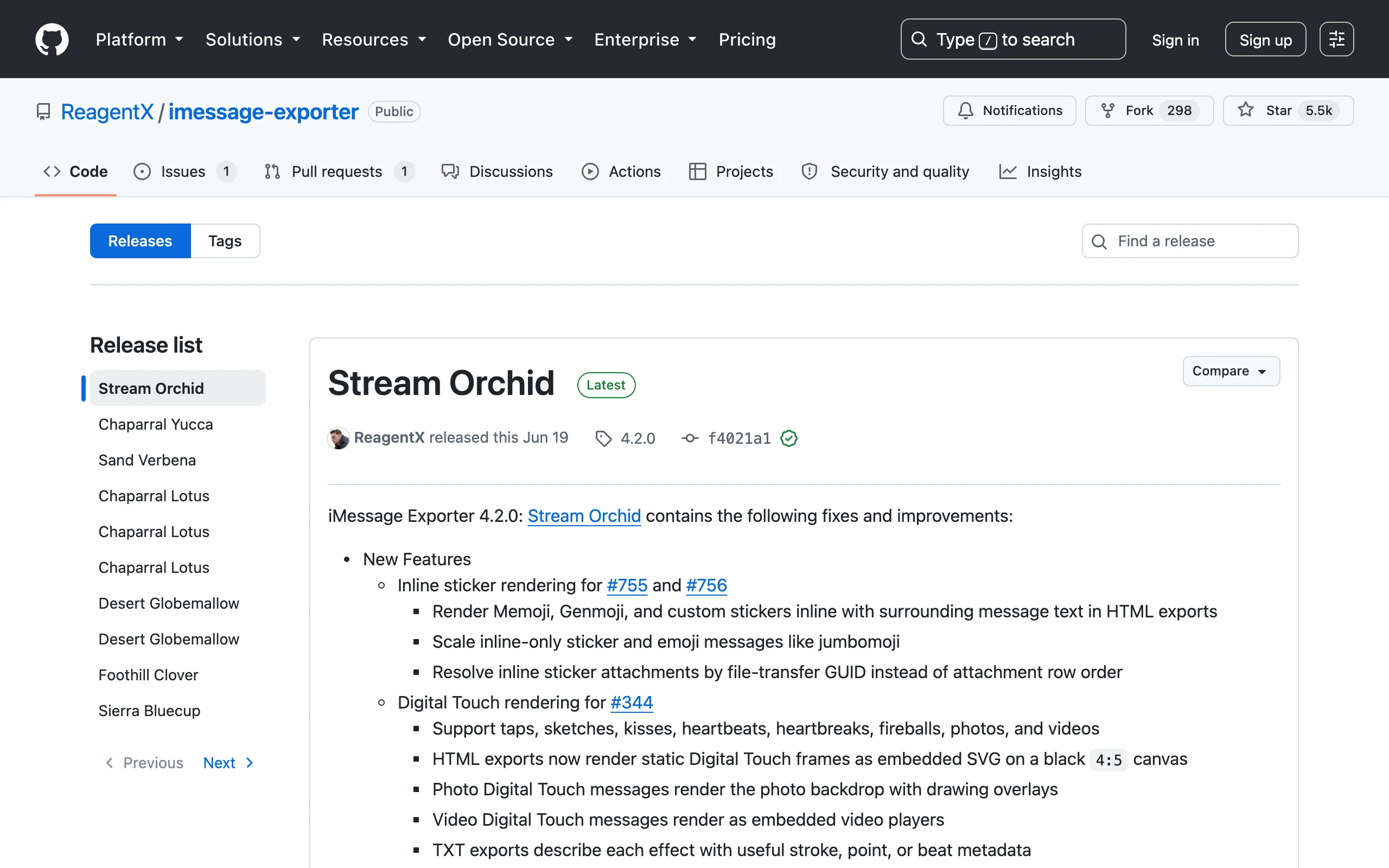The image size is (1389, 868).
Task: Click the Actions play icon
Action: click(590, 171)
